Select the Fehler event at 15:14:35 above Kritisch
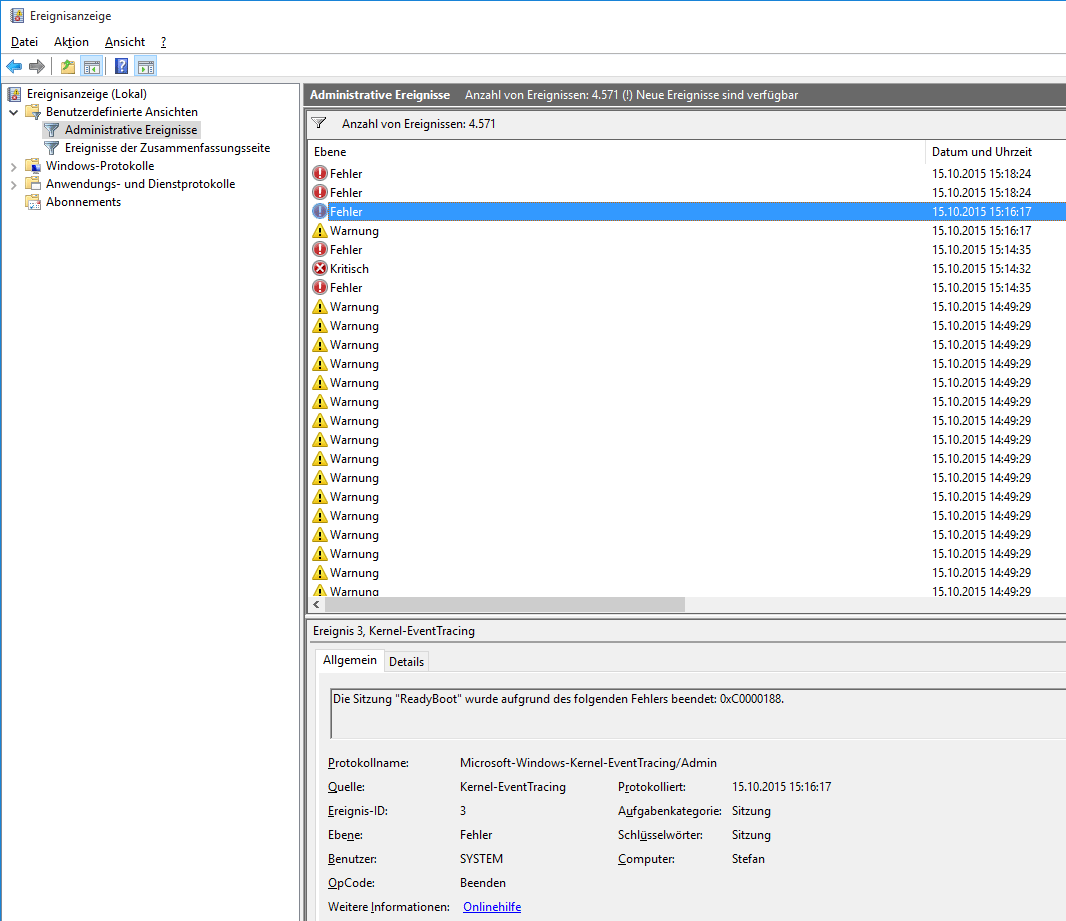Viewport: 1066px width, 921px height. (x=689, y=249)
